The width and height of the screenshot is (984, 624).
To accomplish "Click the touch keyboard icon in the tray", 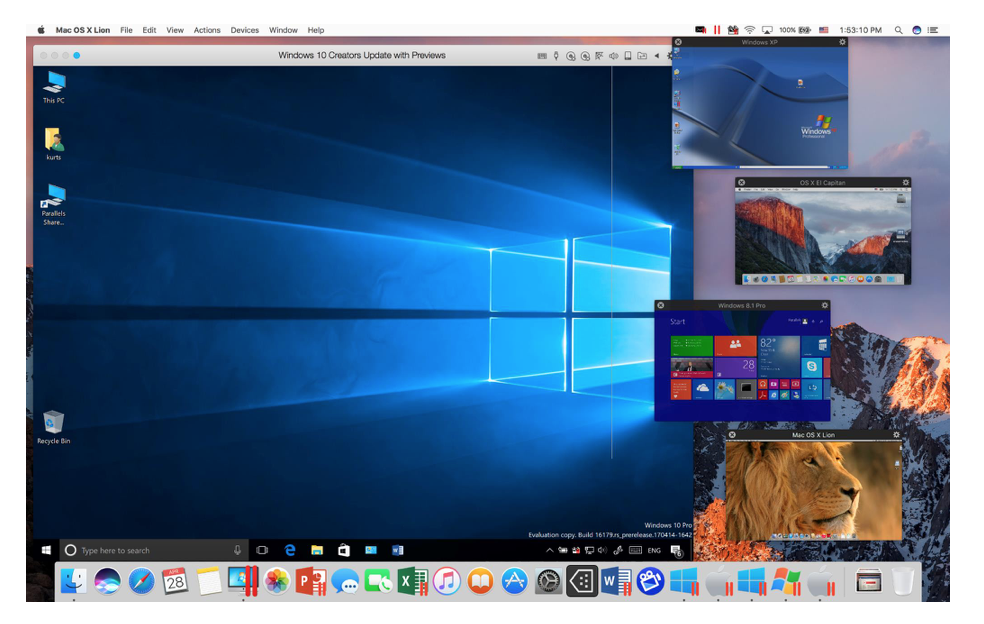I will click(635, 550).
